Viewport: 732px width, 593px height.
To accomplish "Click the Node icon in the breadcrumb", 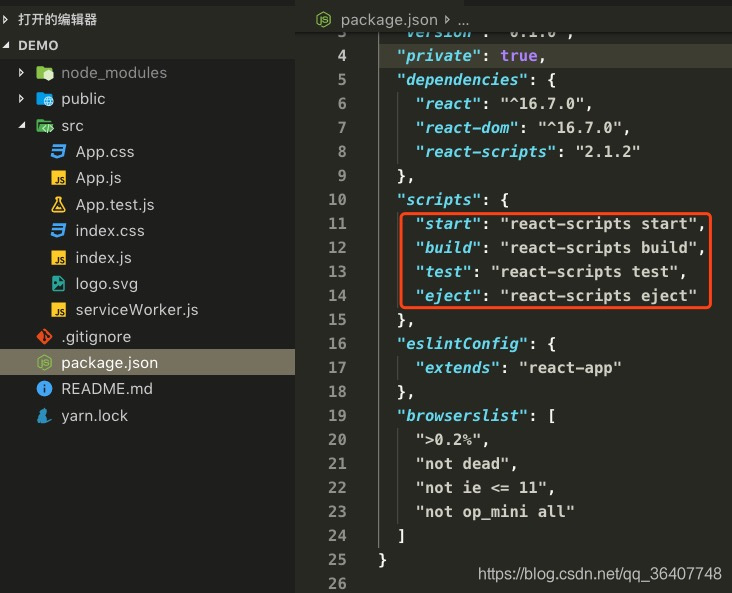I will (323, 20).
